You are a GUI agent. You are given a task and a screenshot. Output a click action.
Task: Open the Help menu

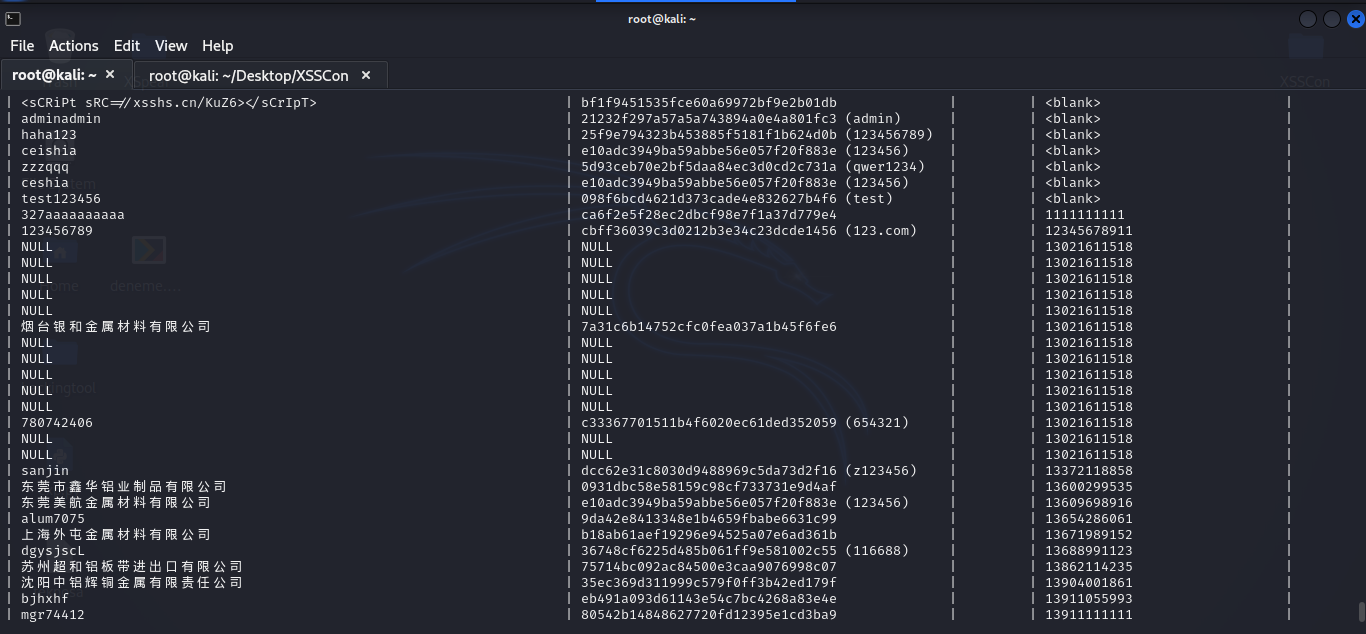[x=217, y=46]
